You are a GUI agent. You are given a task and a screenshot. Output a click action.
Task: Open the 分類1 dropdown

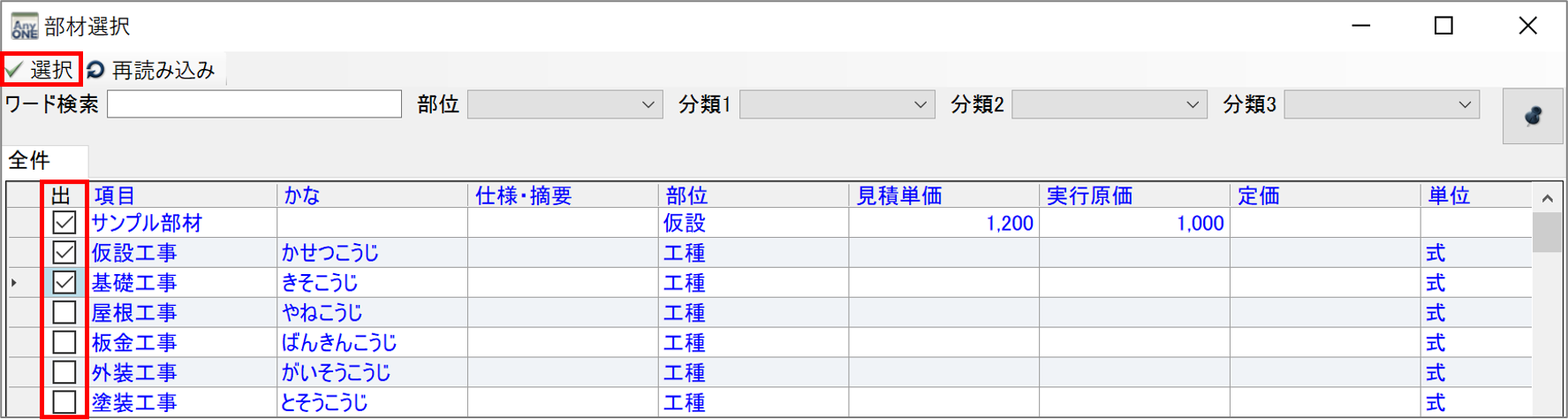[x=920, y=104]
